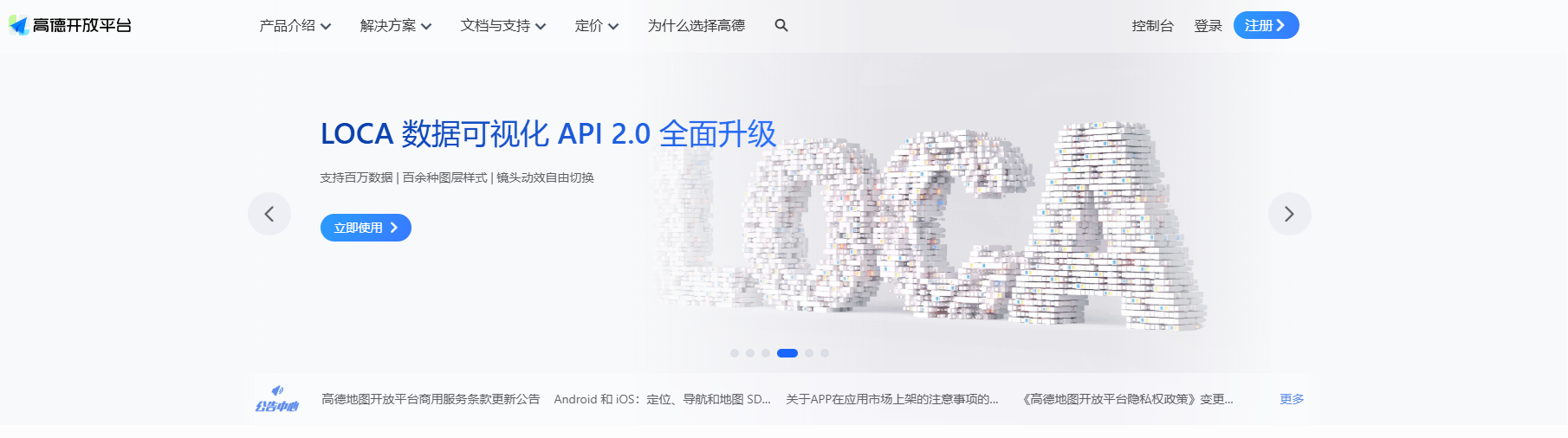Open the 高德地图开放平台隐私权政策 变更 announcement
This screenshot has width=1568, height=438.
coord(1125,399)
